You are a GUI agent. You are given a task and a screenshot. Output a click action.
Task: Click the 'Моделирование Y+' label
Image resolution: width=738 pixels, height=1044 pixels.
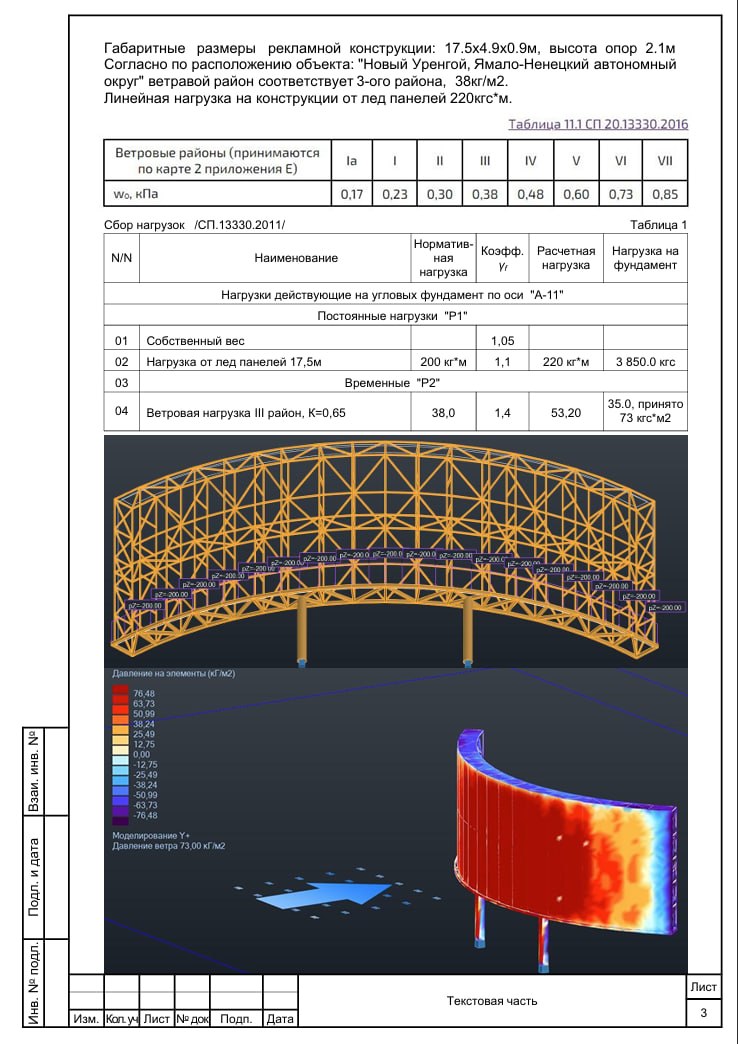coord(151,836)
